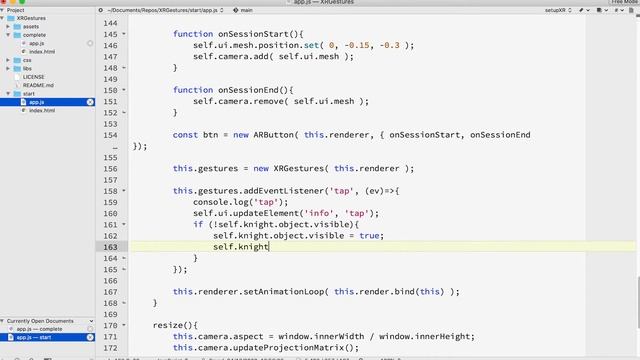Image resolution: width=640 pixels, height=360 pixels.
Task: Click console.log on line 159
Action: tap(220, 202)
